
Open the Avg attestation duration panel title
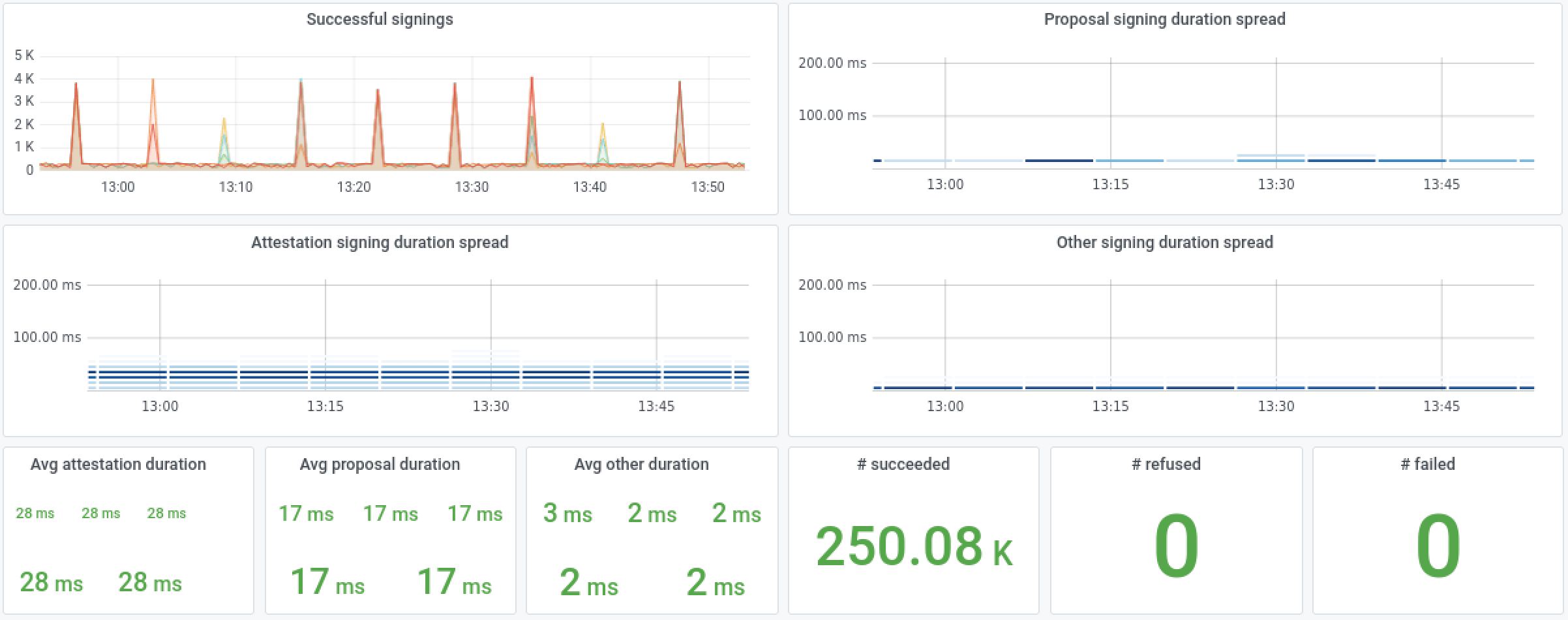(x=118, y=464)
